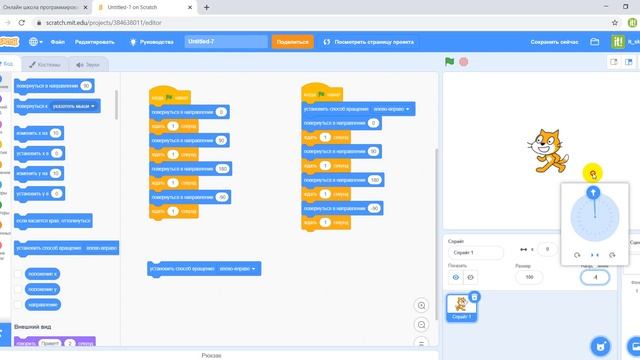Click the Choose a Sprite cat button
The image size is (640, 360).
pyautogui.click(x=600, y=347)
